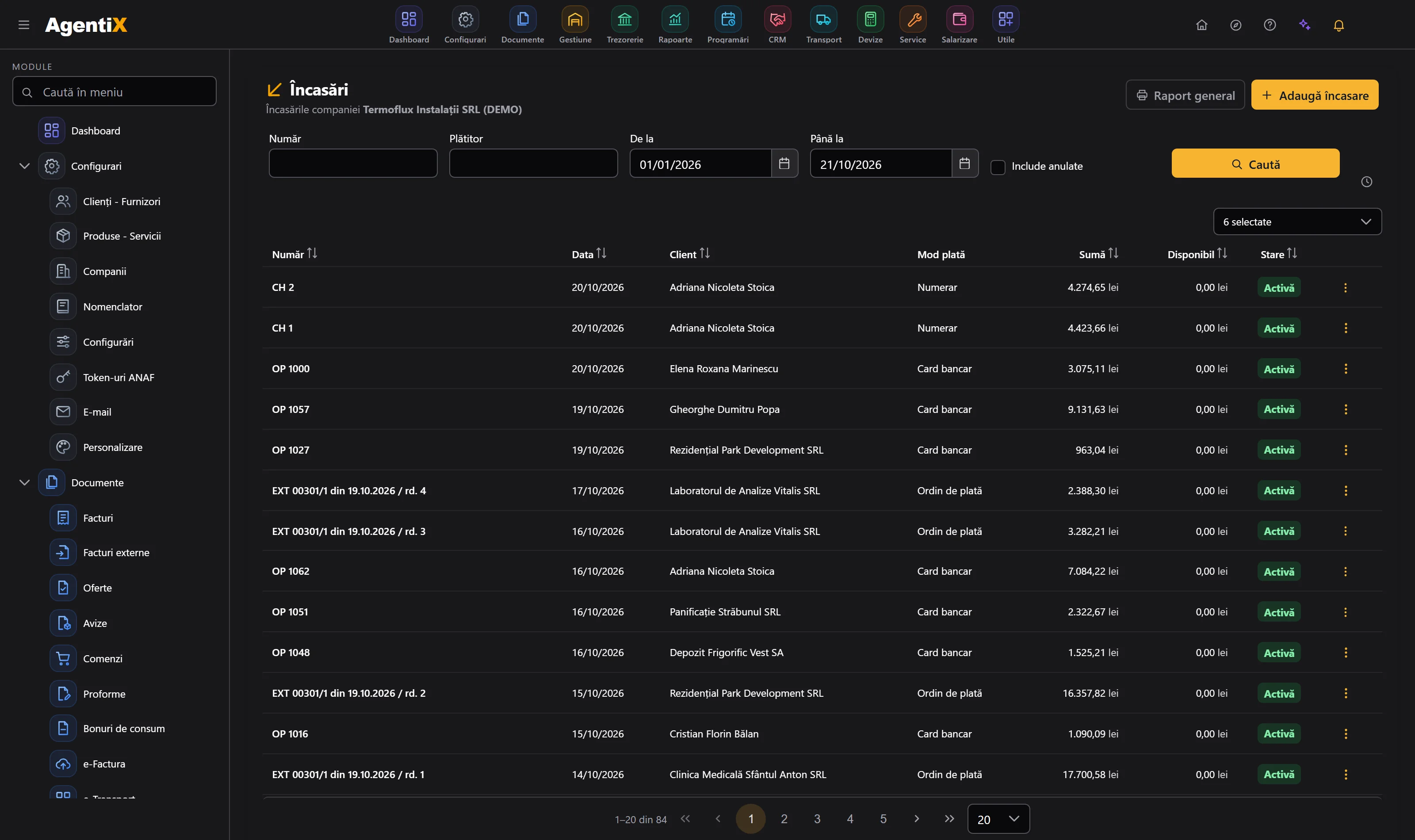Click the AI sparkle icon
Image resolution: width=1415 pixels, height=840 pixels.
point(1304,25)
